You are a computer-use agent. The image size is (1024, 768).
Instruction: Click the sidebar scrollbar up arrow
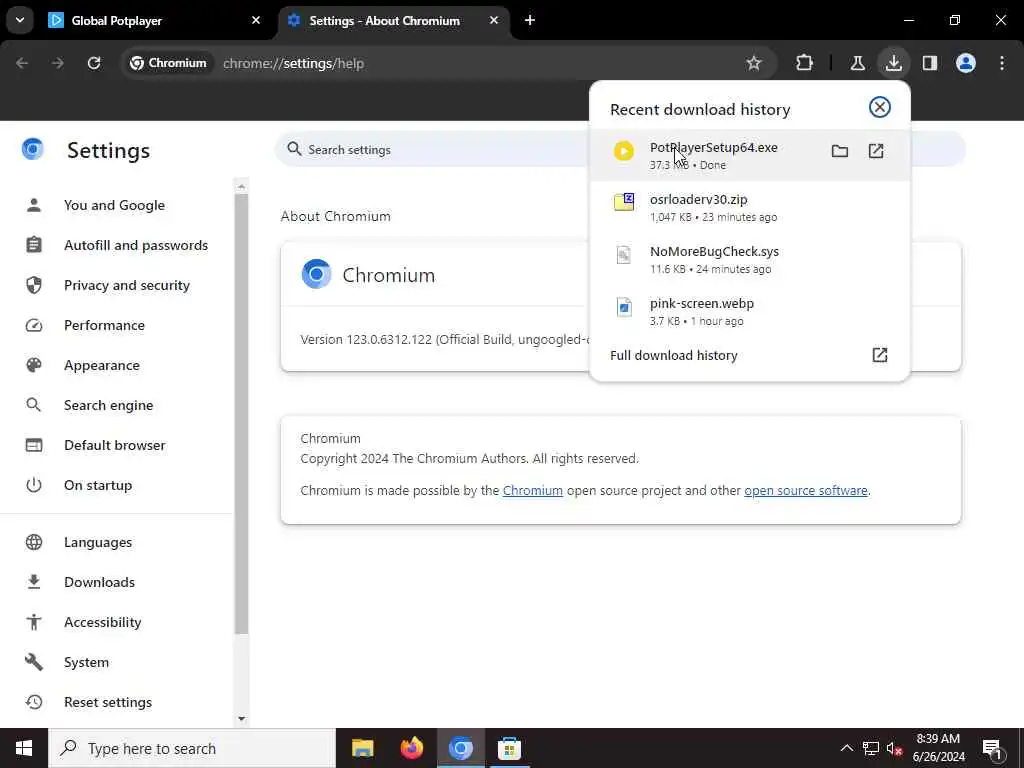coord(242,187)
